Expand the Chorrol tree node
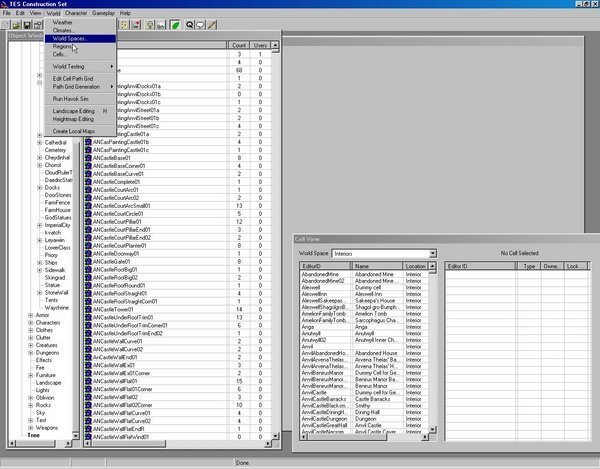 39,165
